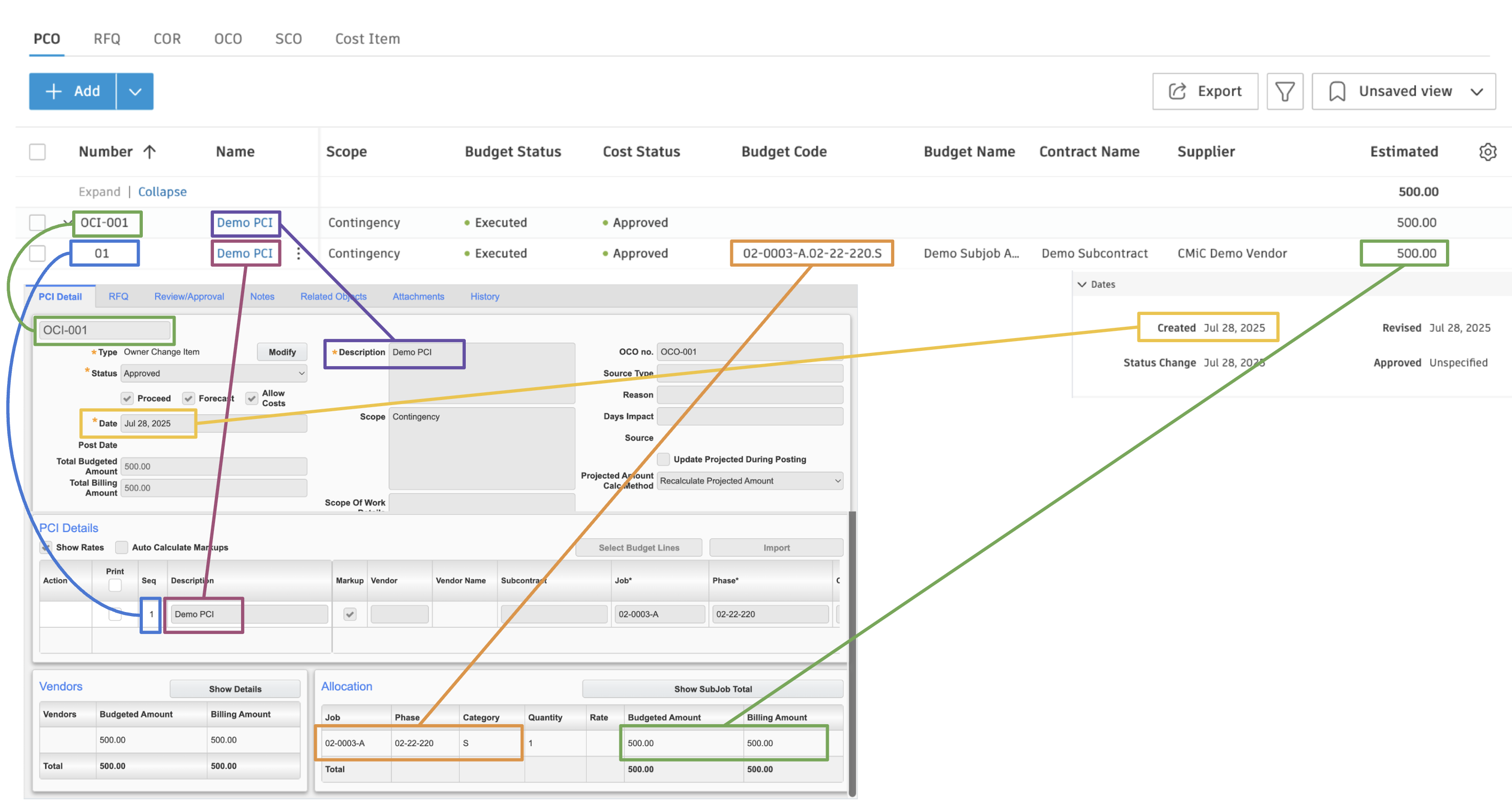Open the Related Objects detail tab
This screenshot has width=1512, height=801.
[333, 296]
